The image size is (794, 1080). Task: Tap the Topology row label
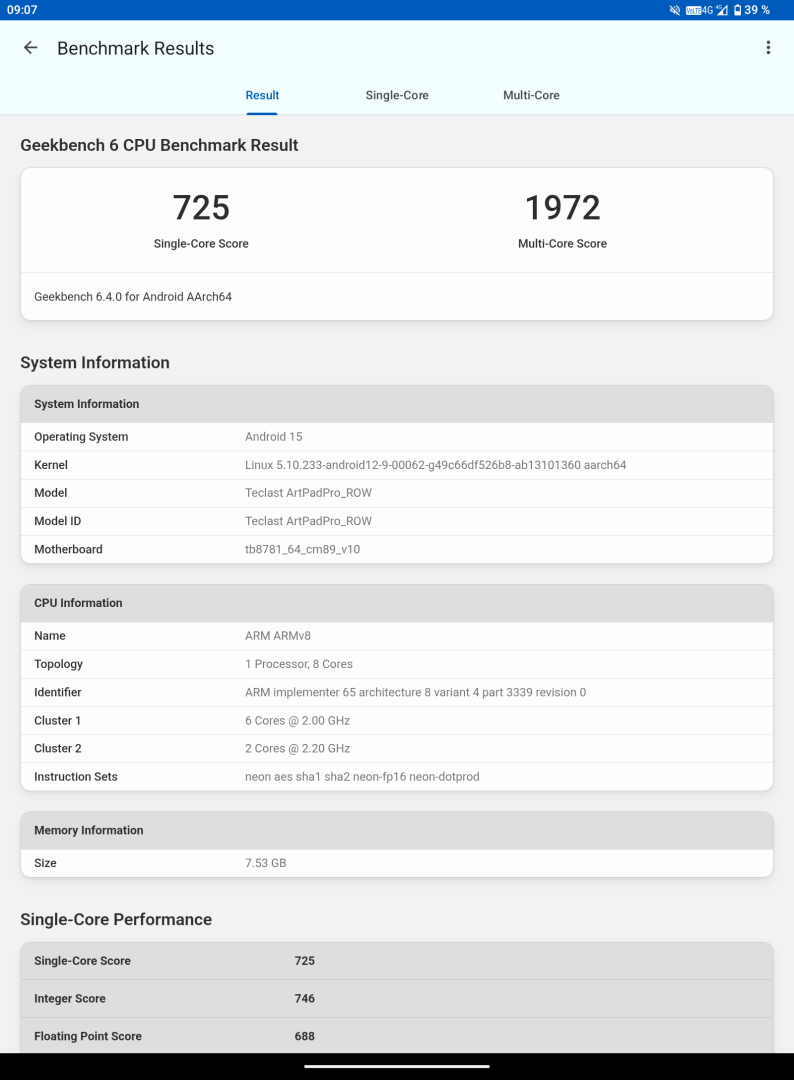59,664
